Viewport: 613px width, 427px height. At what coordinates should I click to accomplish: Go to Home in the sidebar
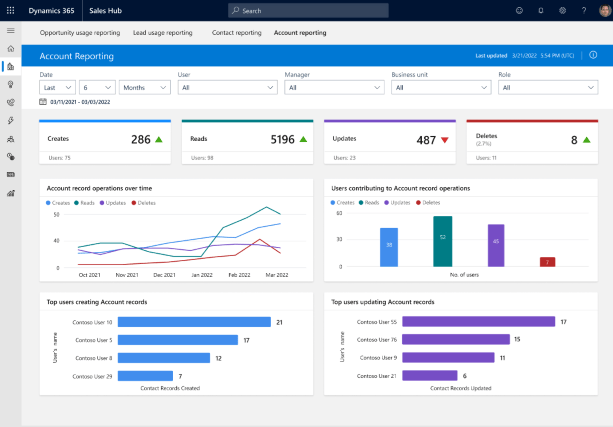(x=10, y=48)
